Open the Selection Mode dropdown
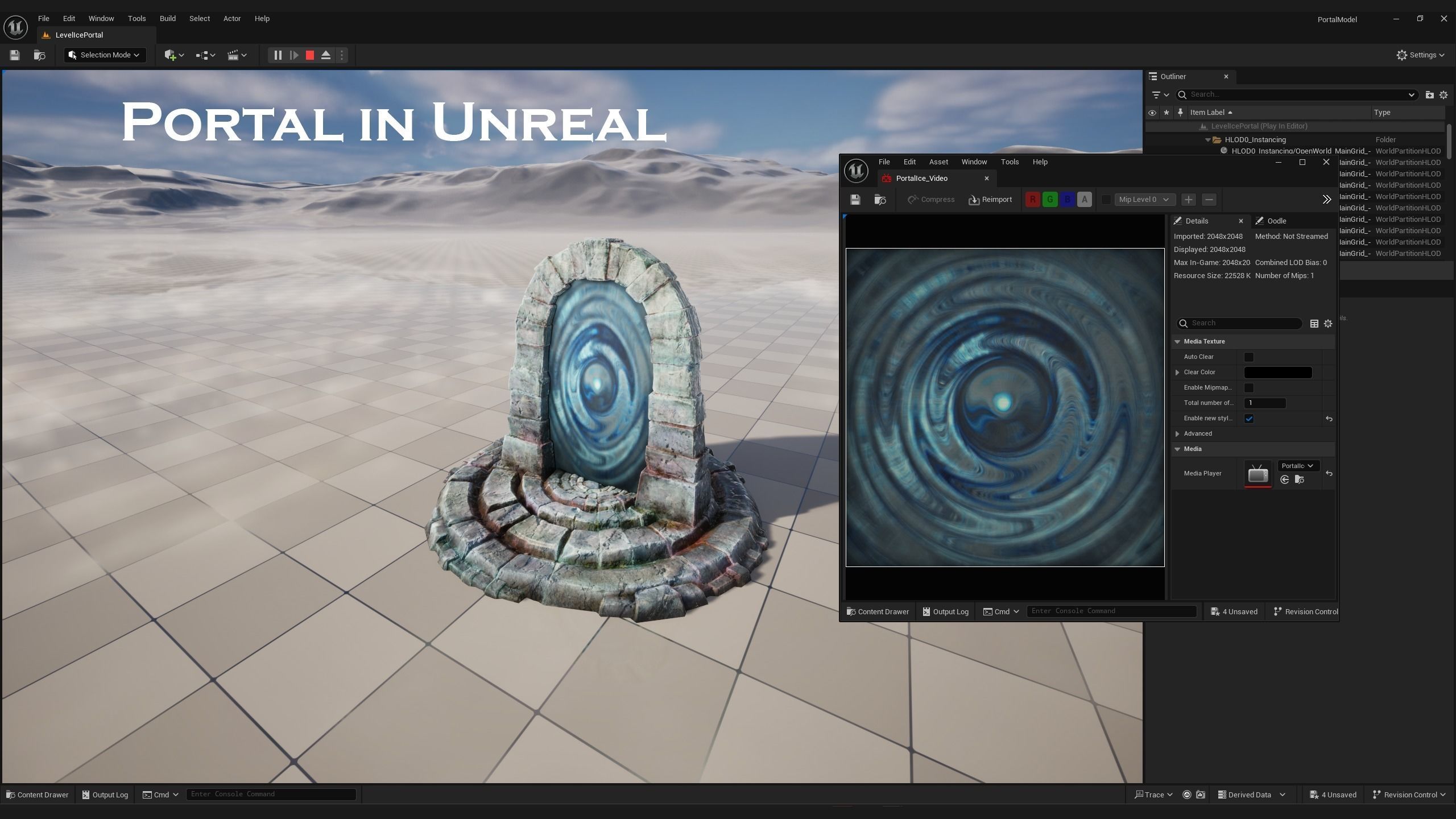This screenshot has width=1456, height=819. click(105, 55)
